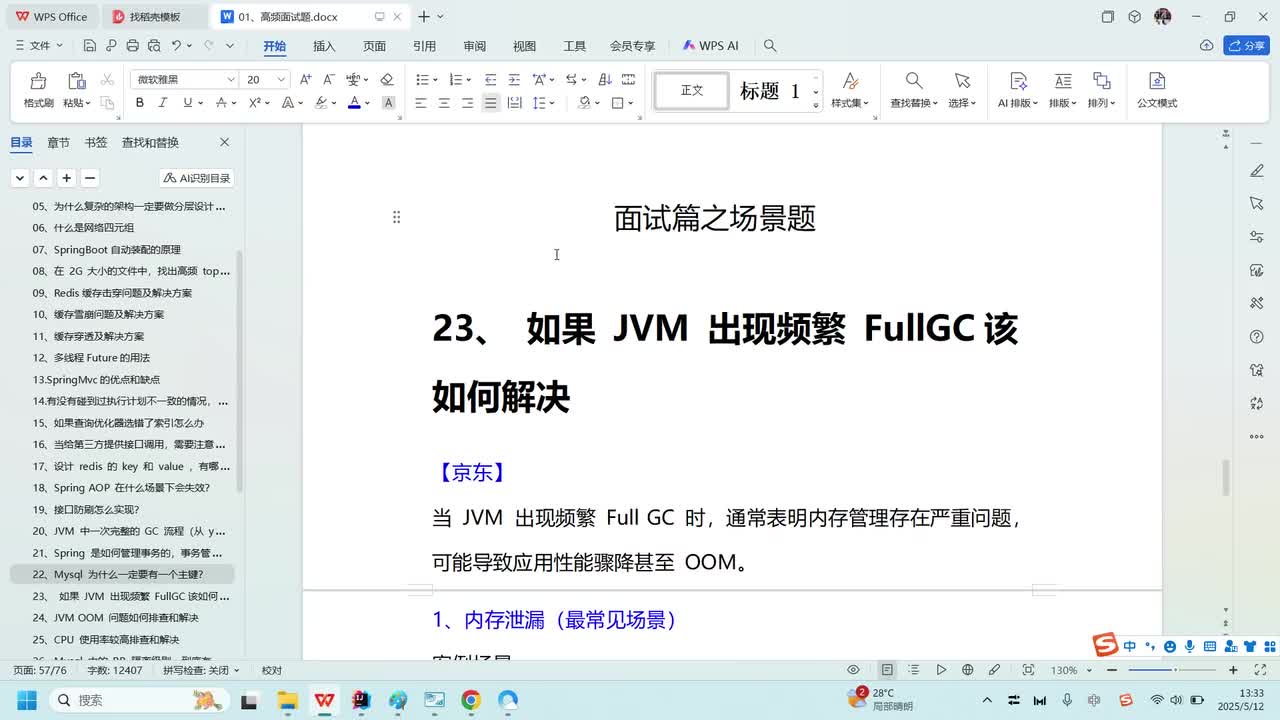Click the text highlight color pen
This screenshot has width=1280, height=720.
321,103
